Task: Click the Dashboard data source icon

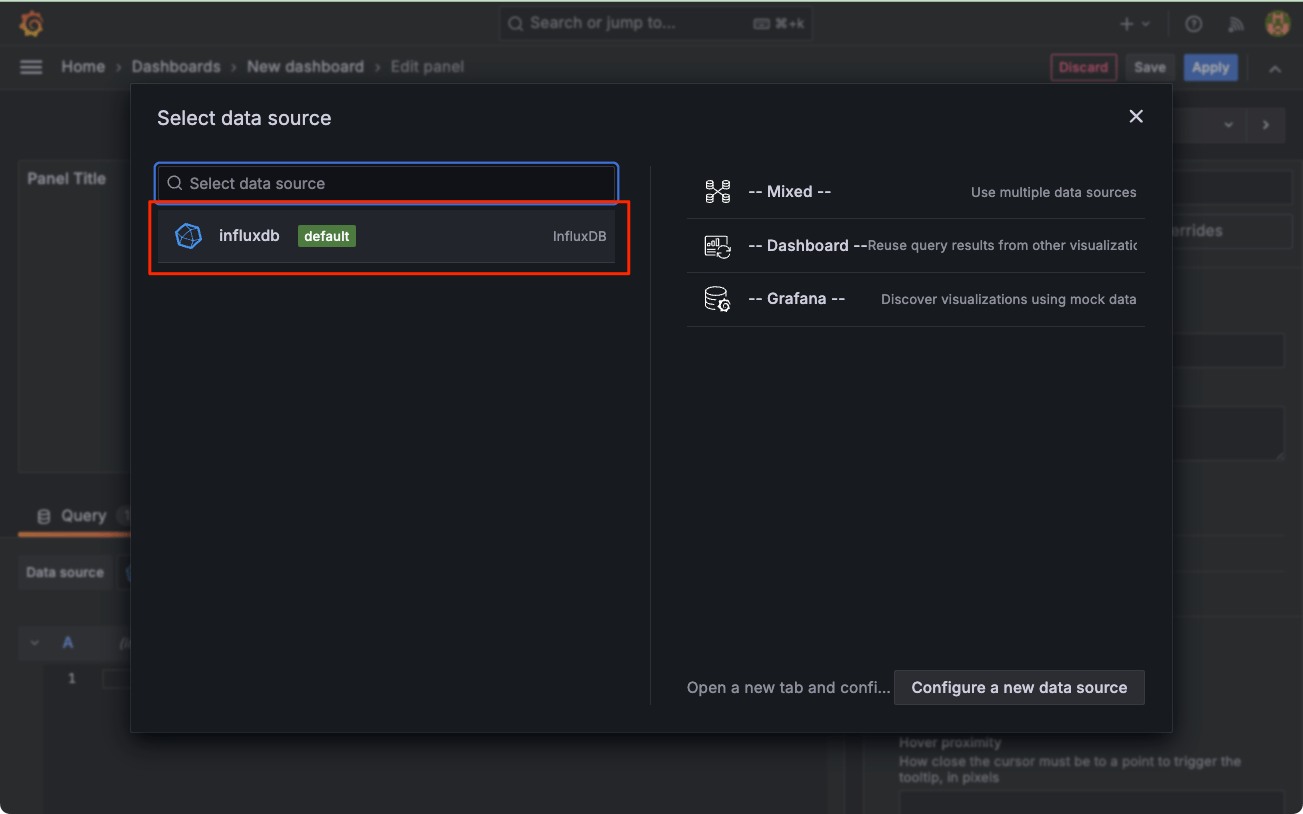Action: pos(718,246)
